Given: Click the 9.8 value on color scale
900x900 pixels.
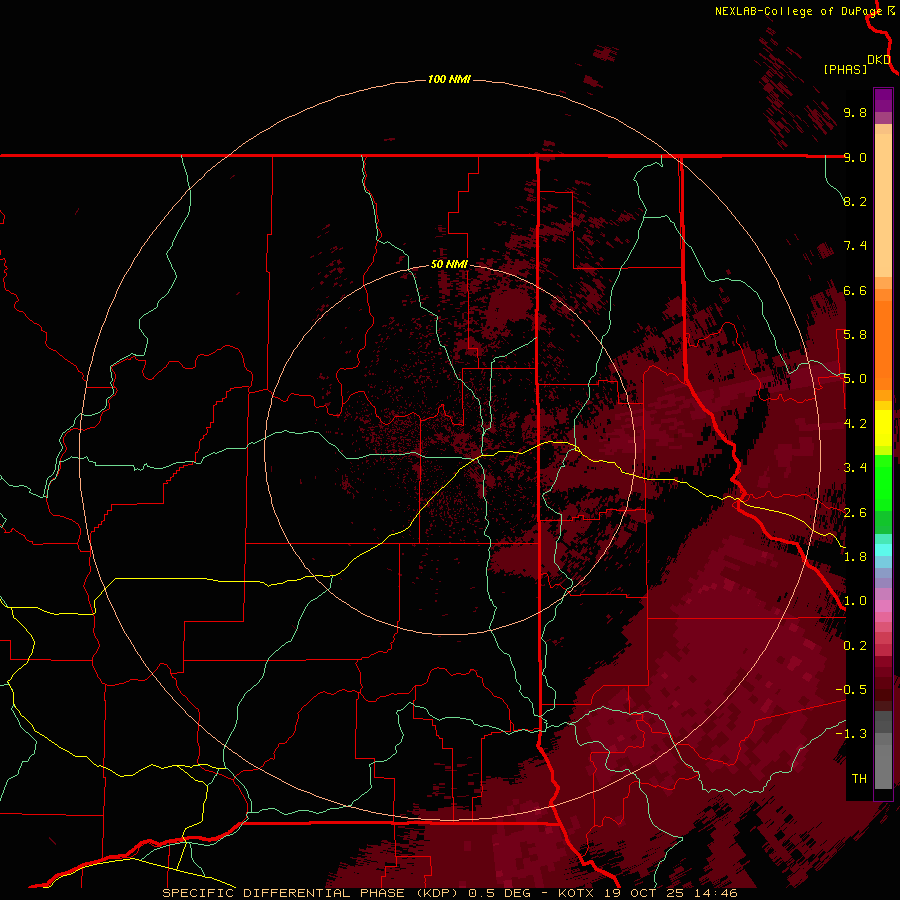Looking at the screenshot, I should (x=855, y=112).
